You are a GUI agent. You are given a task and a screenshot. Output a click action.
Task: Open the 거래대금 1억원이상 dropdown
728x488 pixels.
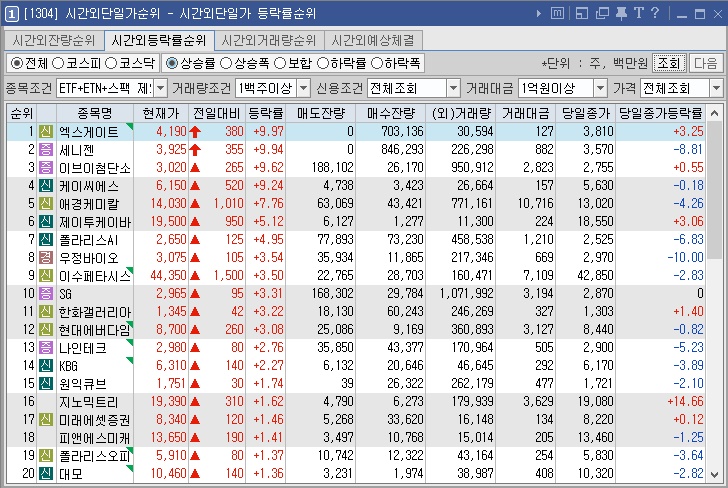[600, 88]
